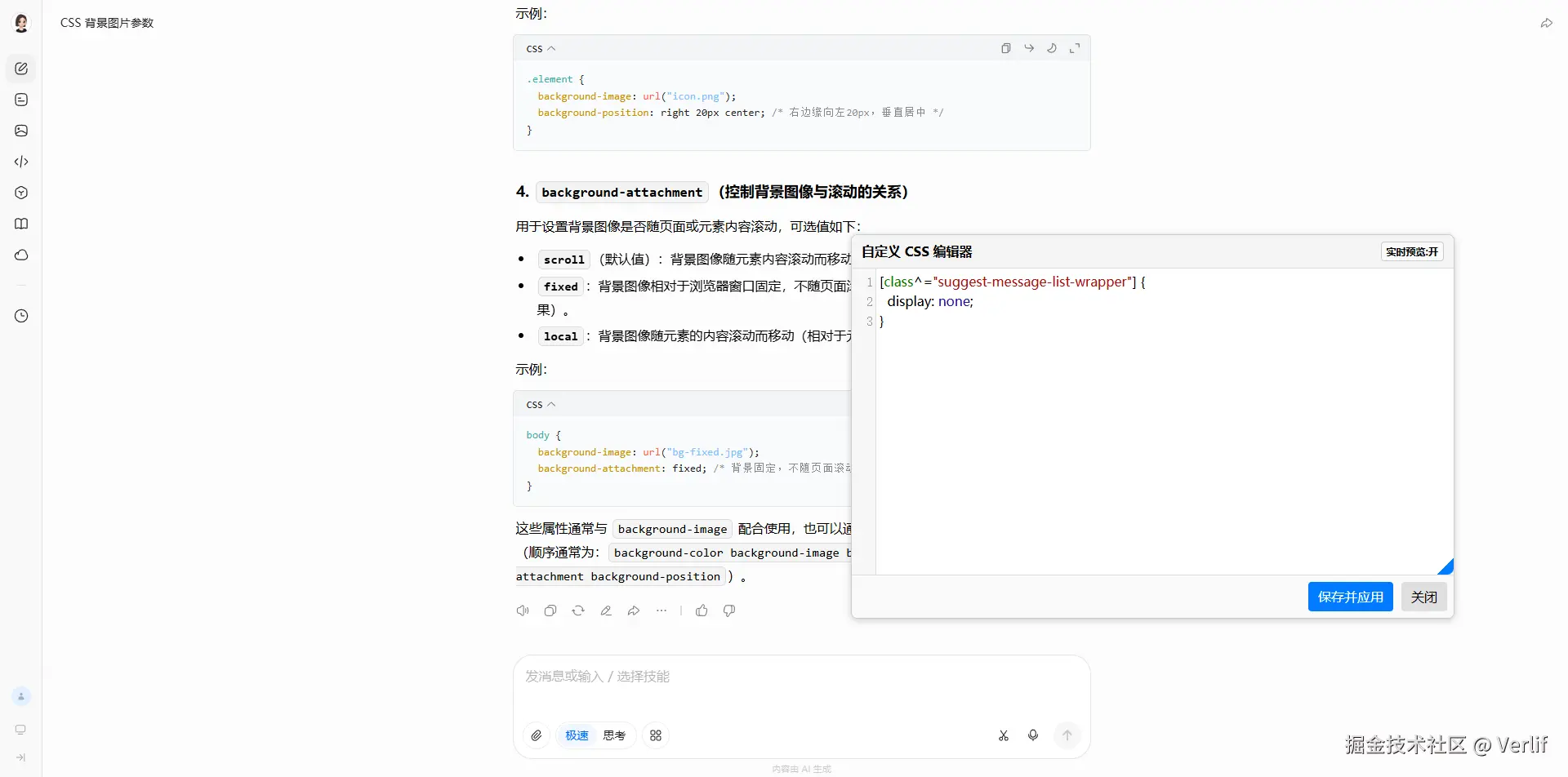
Task: Copy the first CSS code snippet
Action: coord(1006,48)
